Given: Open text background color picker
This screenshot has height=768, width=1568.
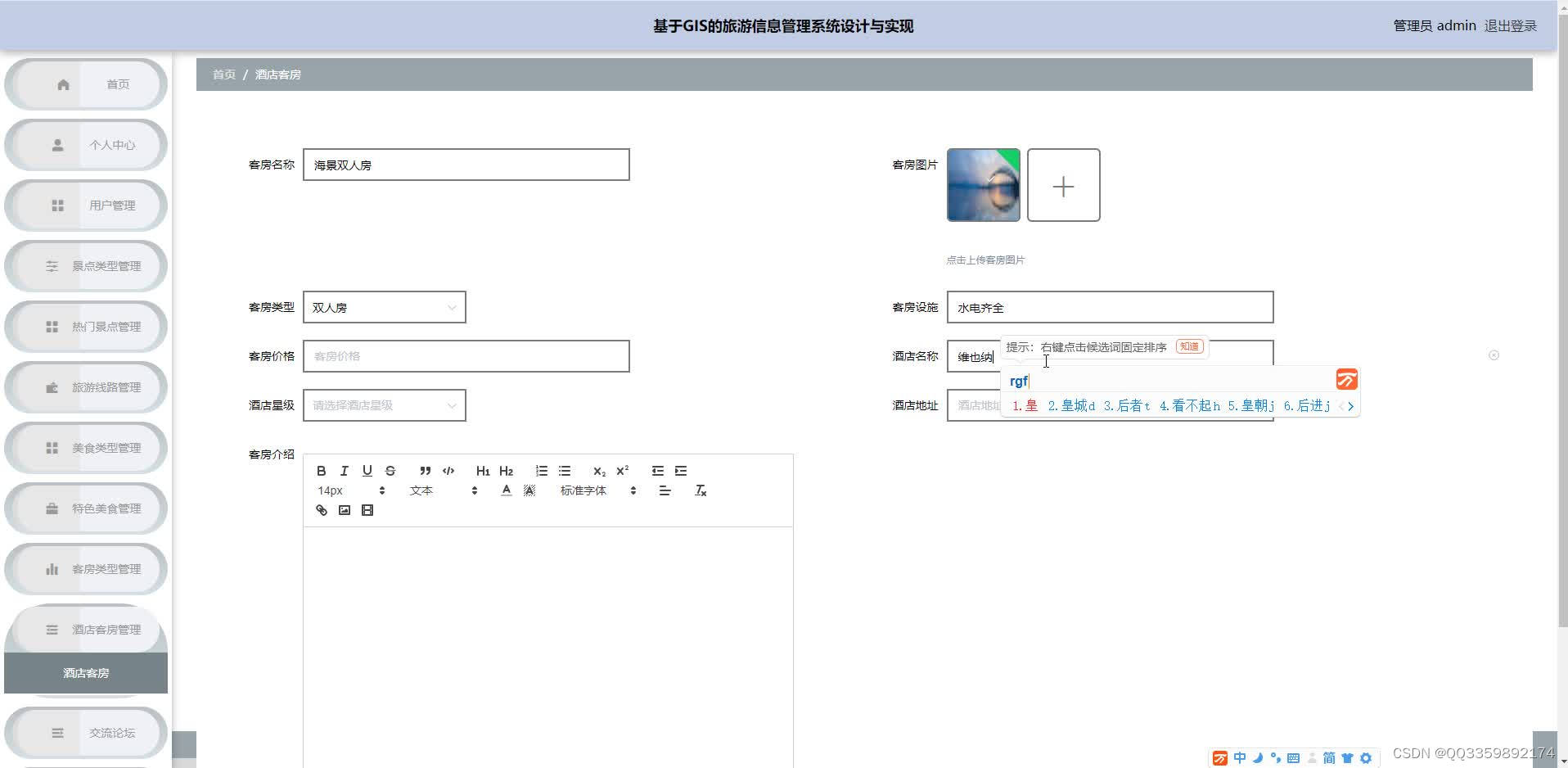Looking at the screenshot, I should 529,490.
